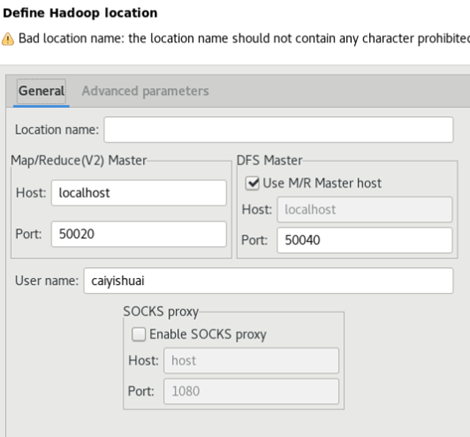Switch to the Advanced parameters tab
Screen dimensions: 470x437
[145, 91]
